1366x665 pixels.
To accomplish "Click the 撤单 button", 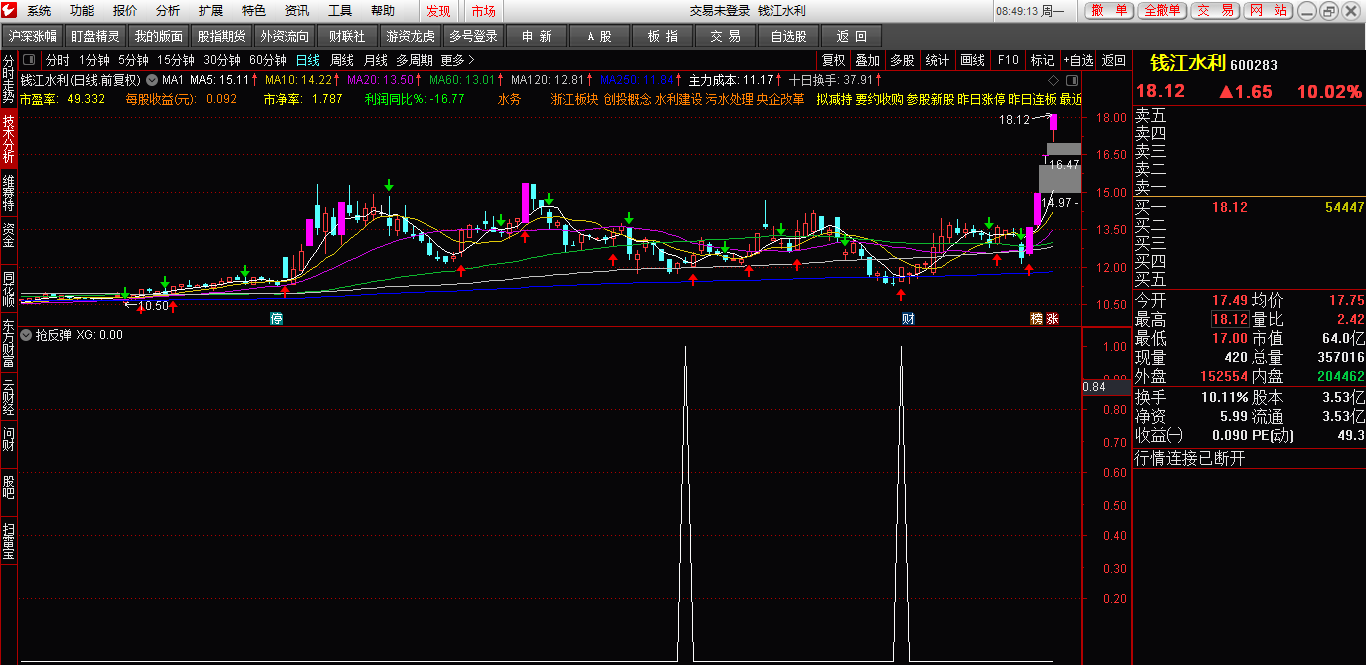I will tap(1109, 11).
